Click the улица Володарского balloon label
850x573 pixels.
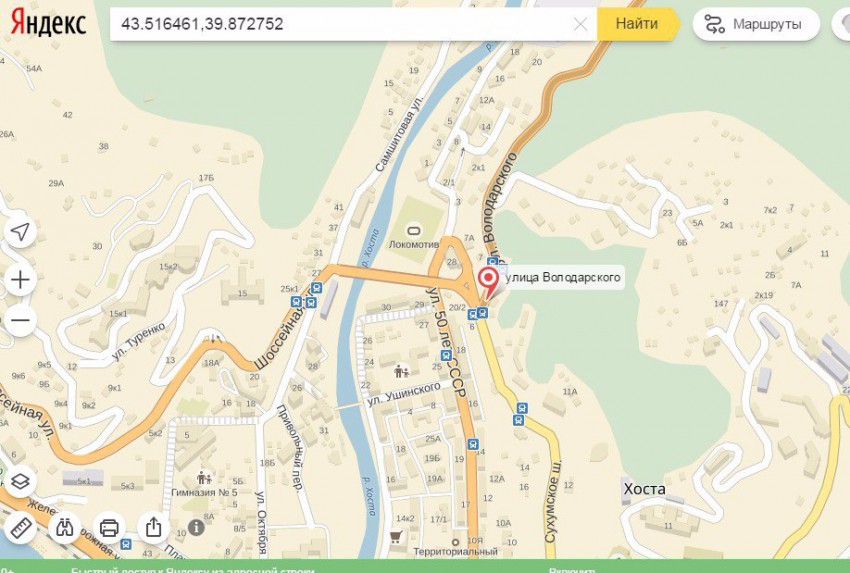point(563,278)
